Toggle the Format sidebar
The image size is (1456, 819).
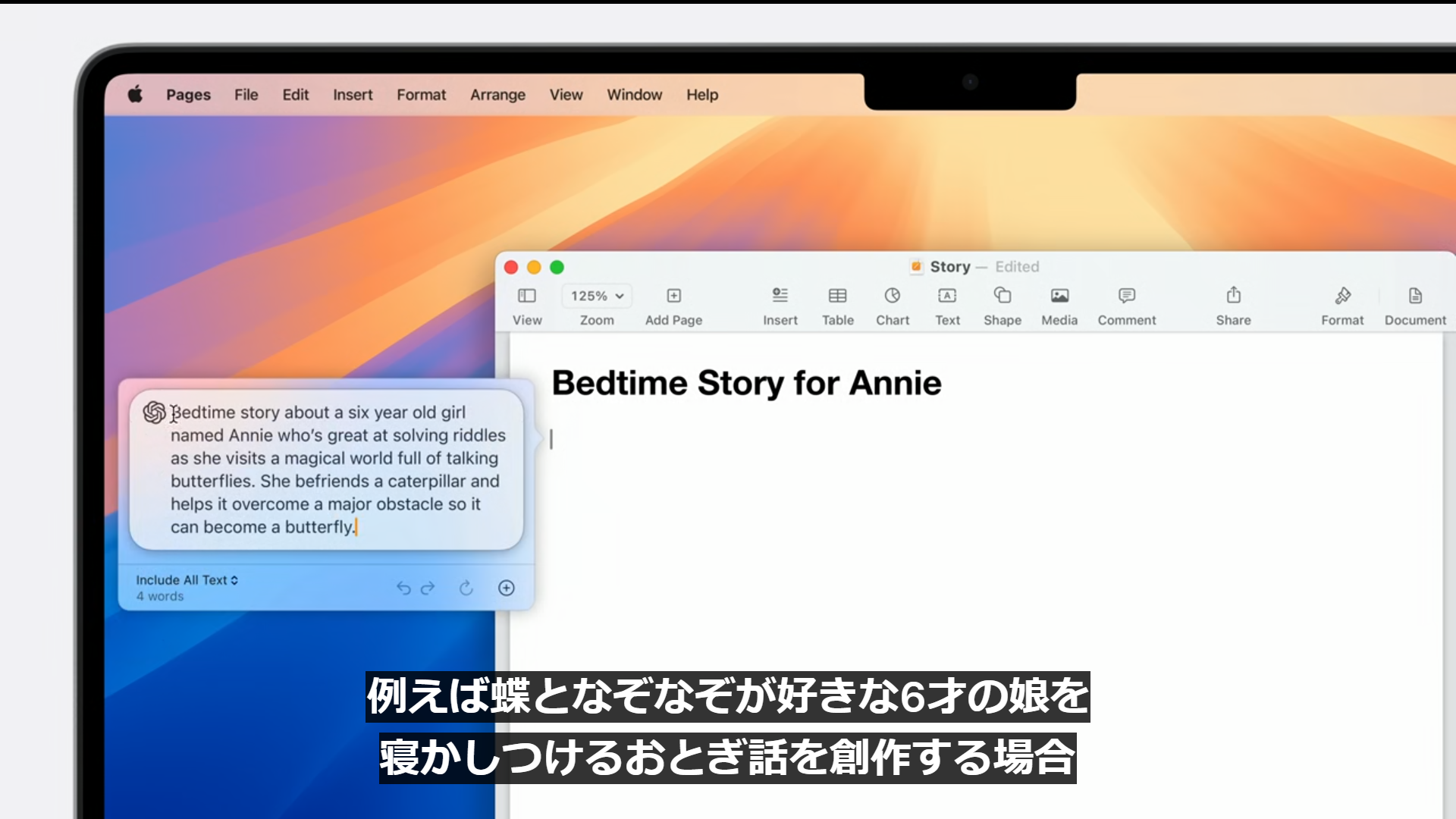point(1342,296)
